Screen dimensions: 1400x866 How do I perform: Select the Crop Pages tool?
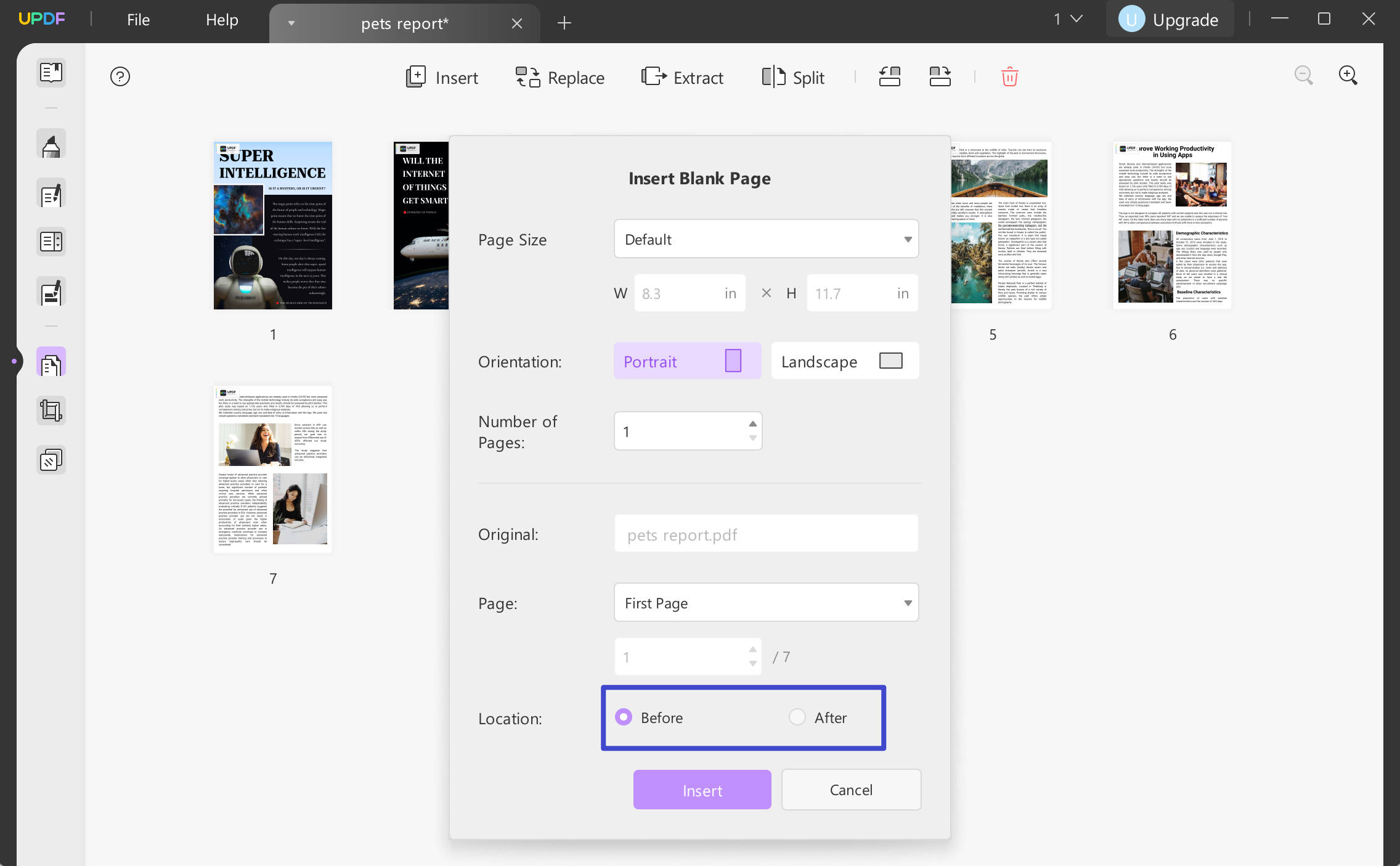(51, 409)
